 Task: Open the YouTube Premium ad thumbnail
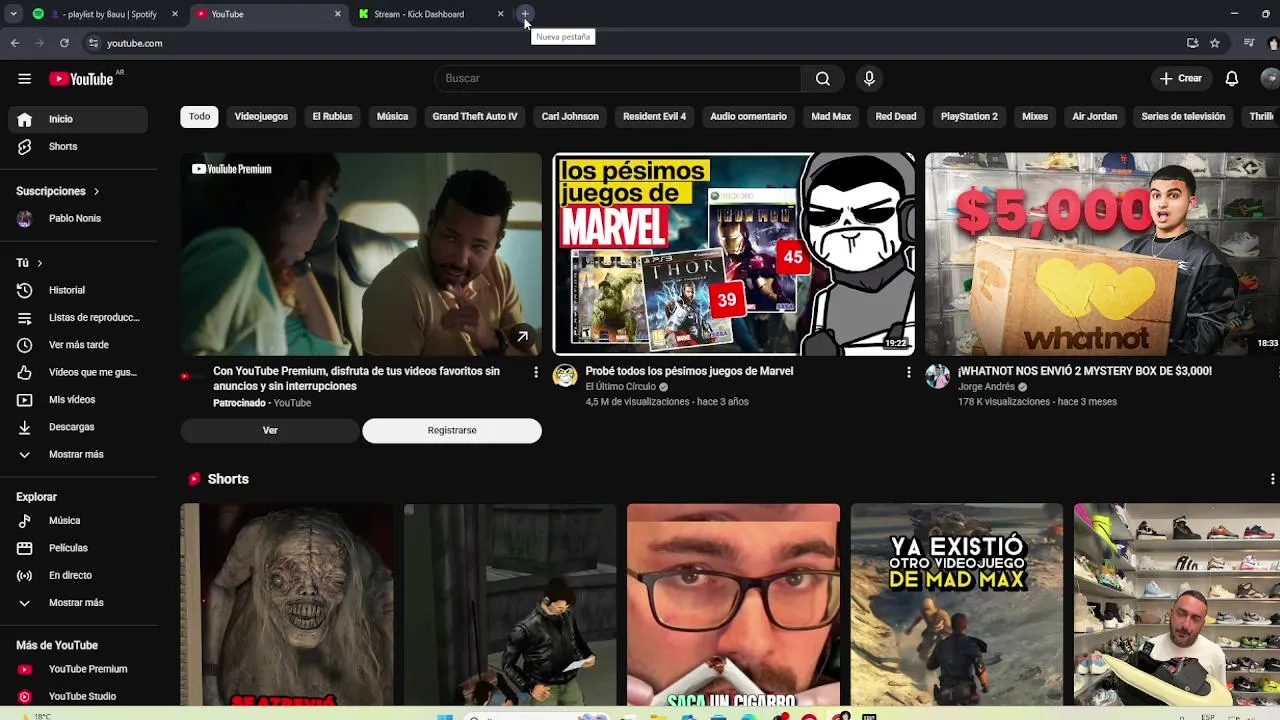[x=361, y=254]
